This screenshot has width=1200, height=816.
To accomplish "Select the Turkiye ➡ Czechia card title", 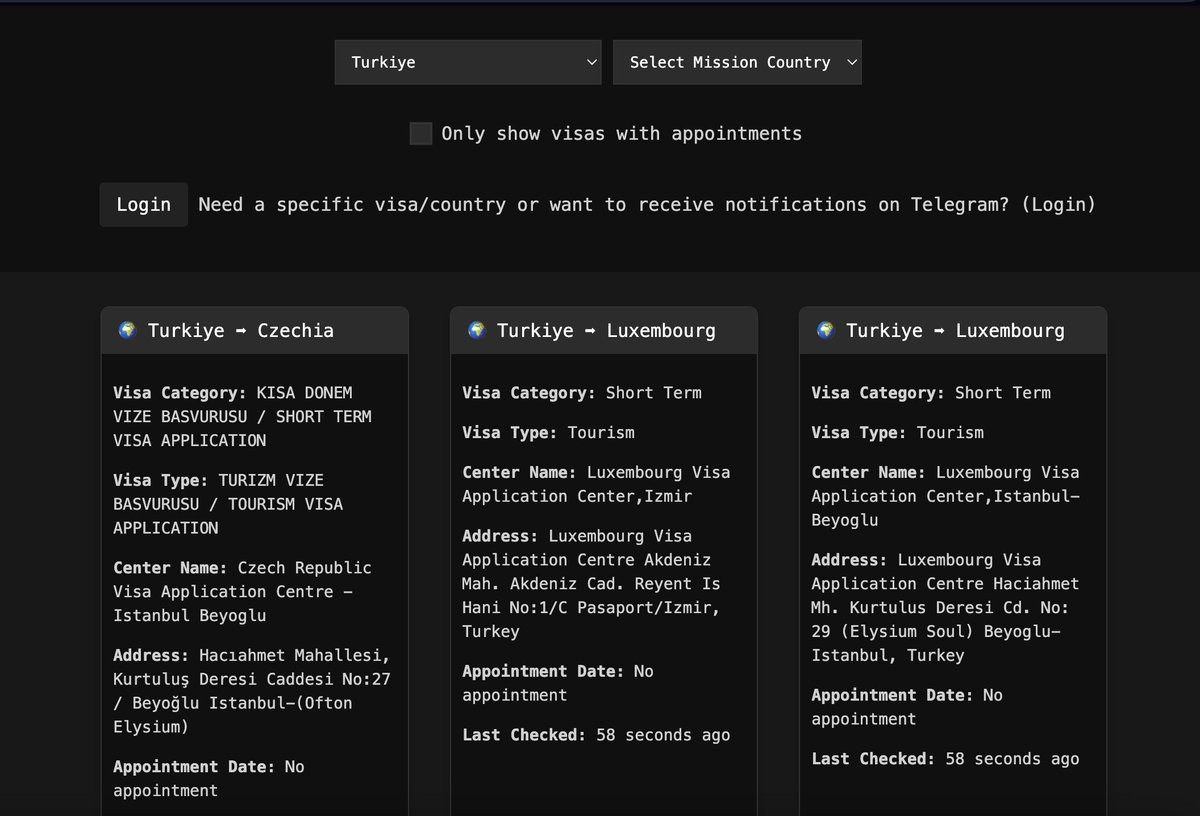I will 241,330.
